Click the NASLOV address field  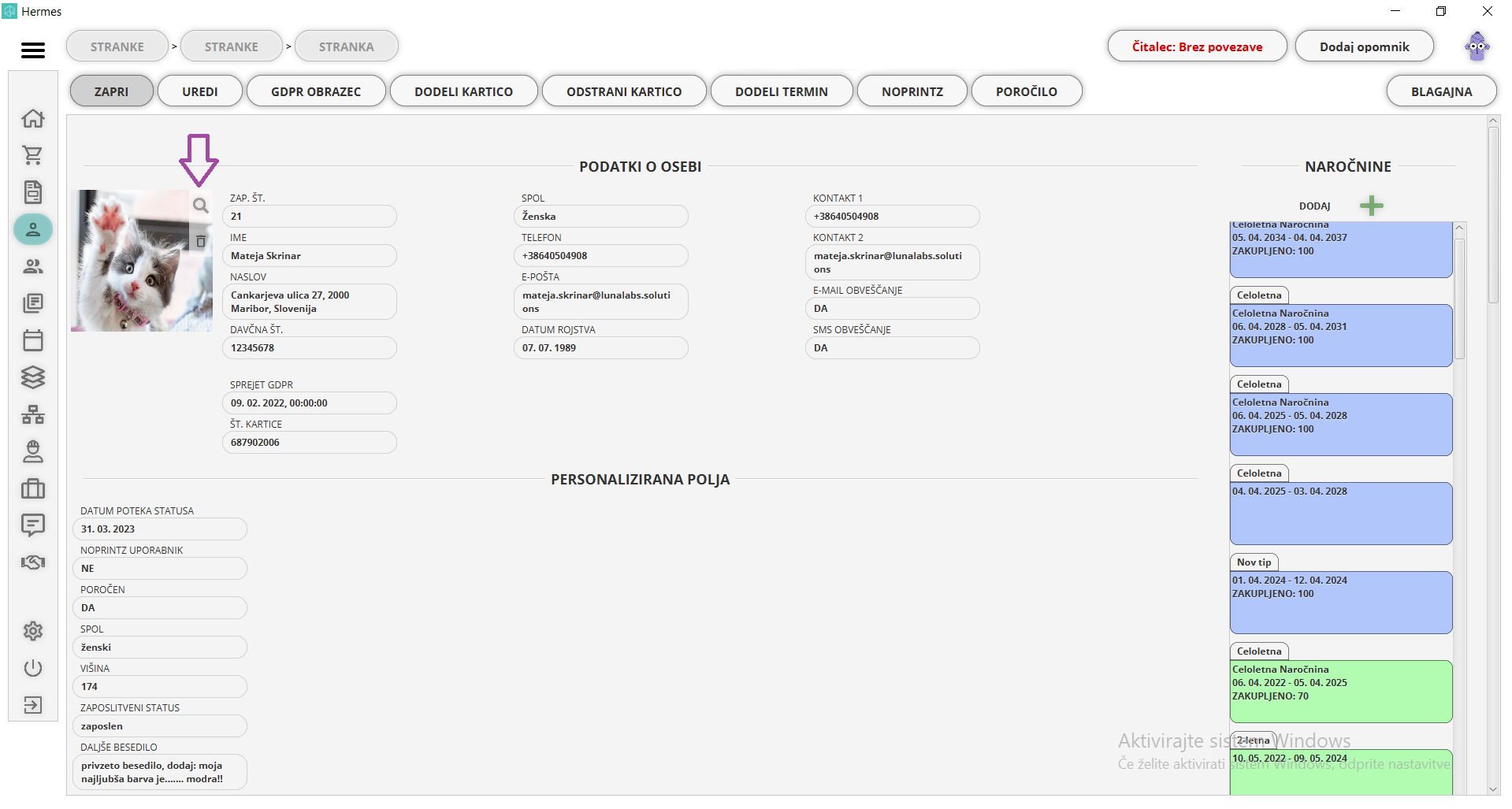click(310, 302)
